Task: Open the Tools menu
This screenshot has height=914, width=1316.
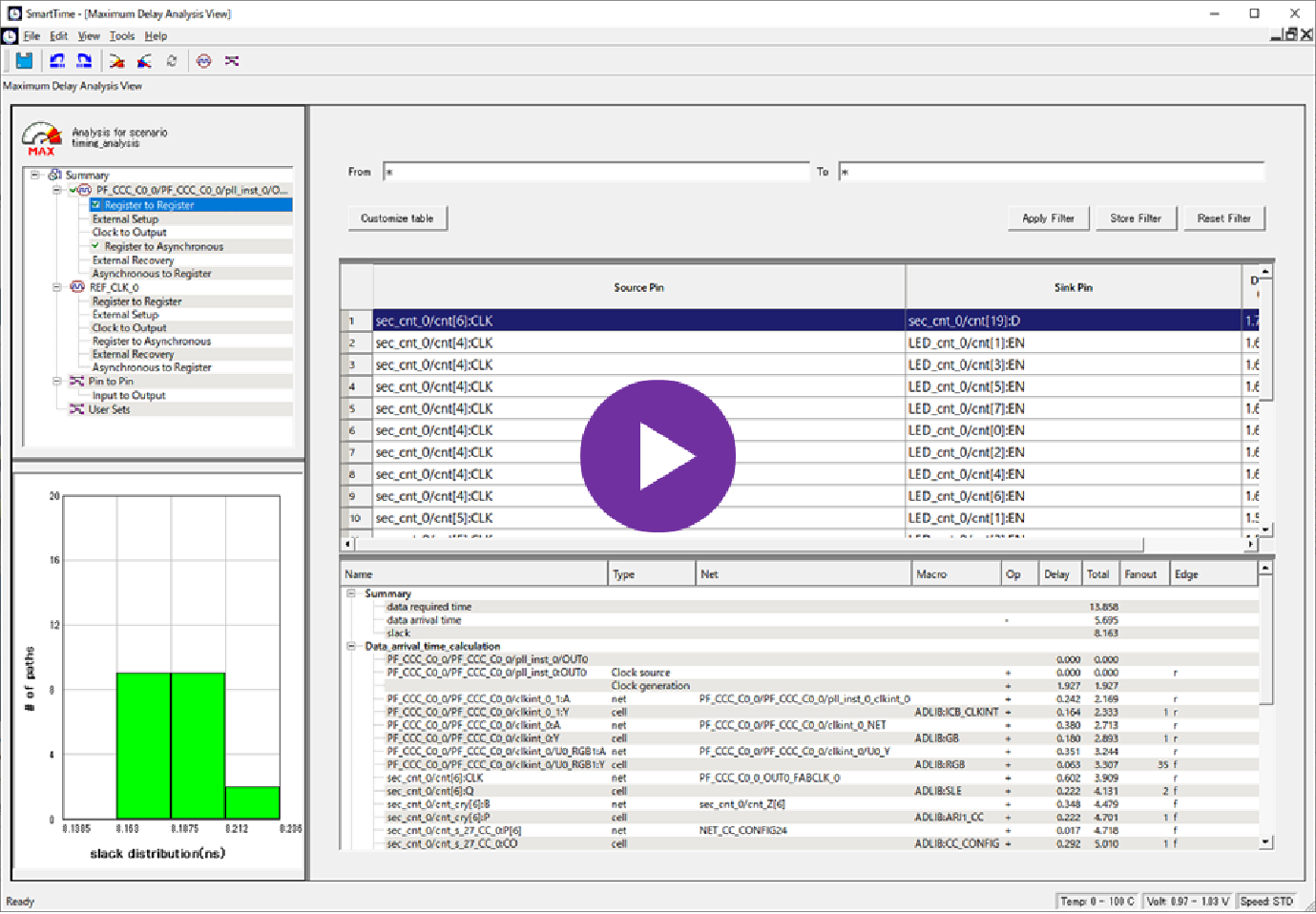Action: tap(122, 36)
